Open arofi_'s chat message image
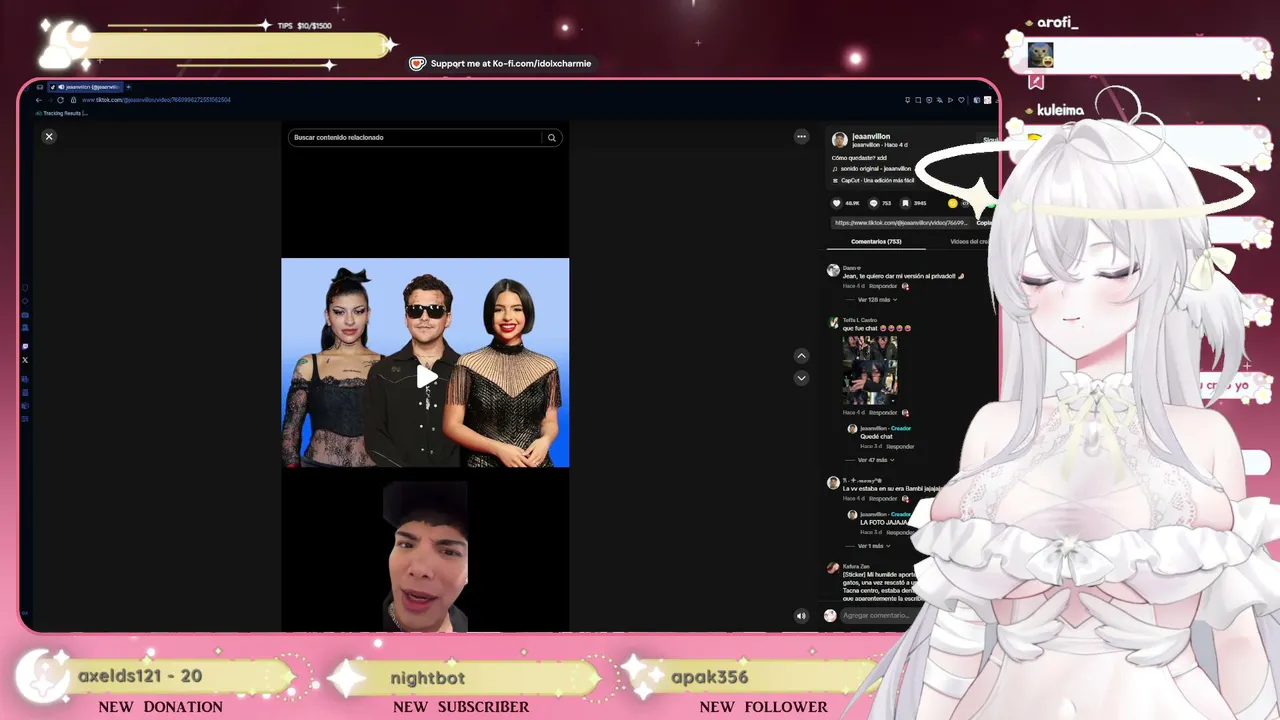1280x720 pixels. (x=1040, y=55)
